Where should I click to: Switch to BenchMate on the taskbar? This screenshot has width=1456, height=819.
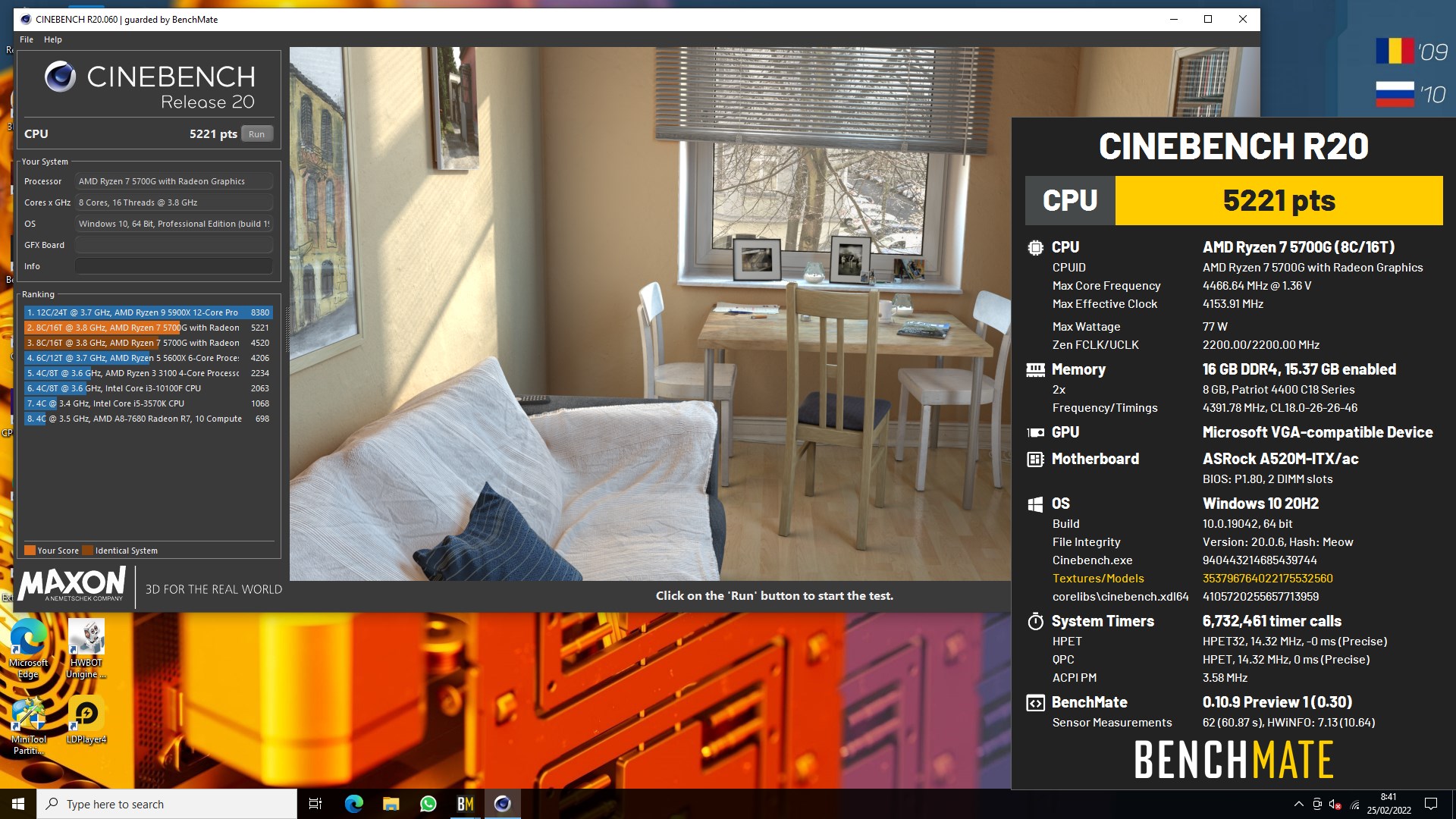tap(465, 804)
